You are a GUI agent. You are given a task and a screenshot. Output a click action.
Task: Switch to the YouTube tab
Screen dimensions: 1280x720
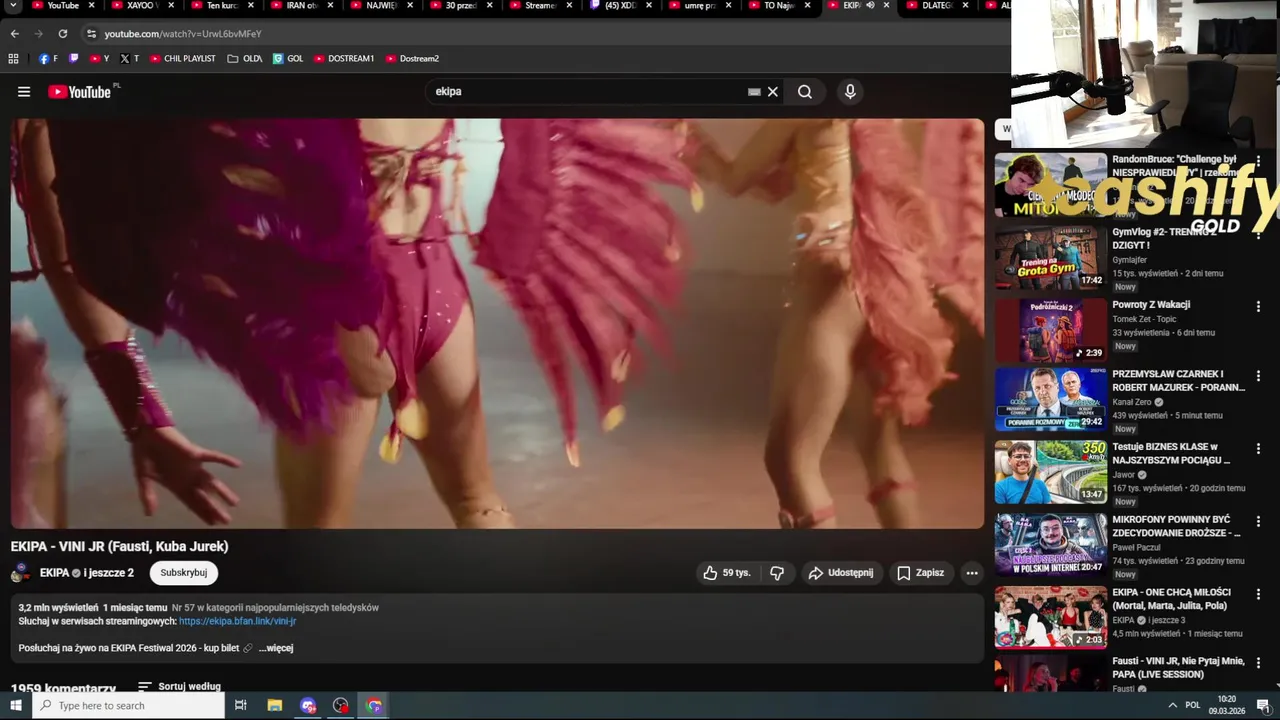point(62,6)
